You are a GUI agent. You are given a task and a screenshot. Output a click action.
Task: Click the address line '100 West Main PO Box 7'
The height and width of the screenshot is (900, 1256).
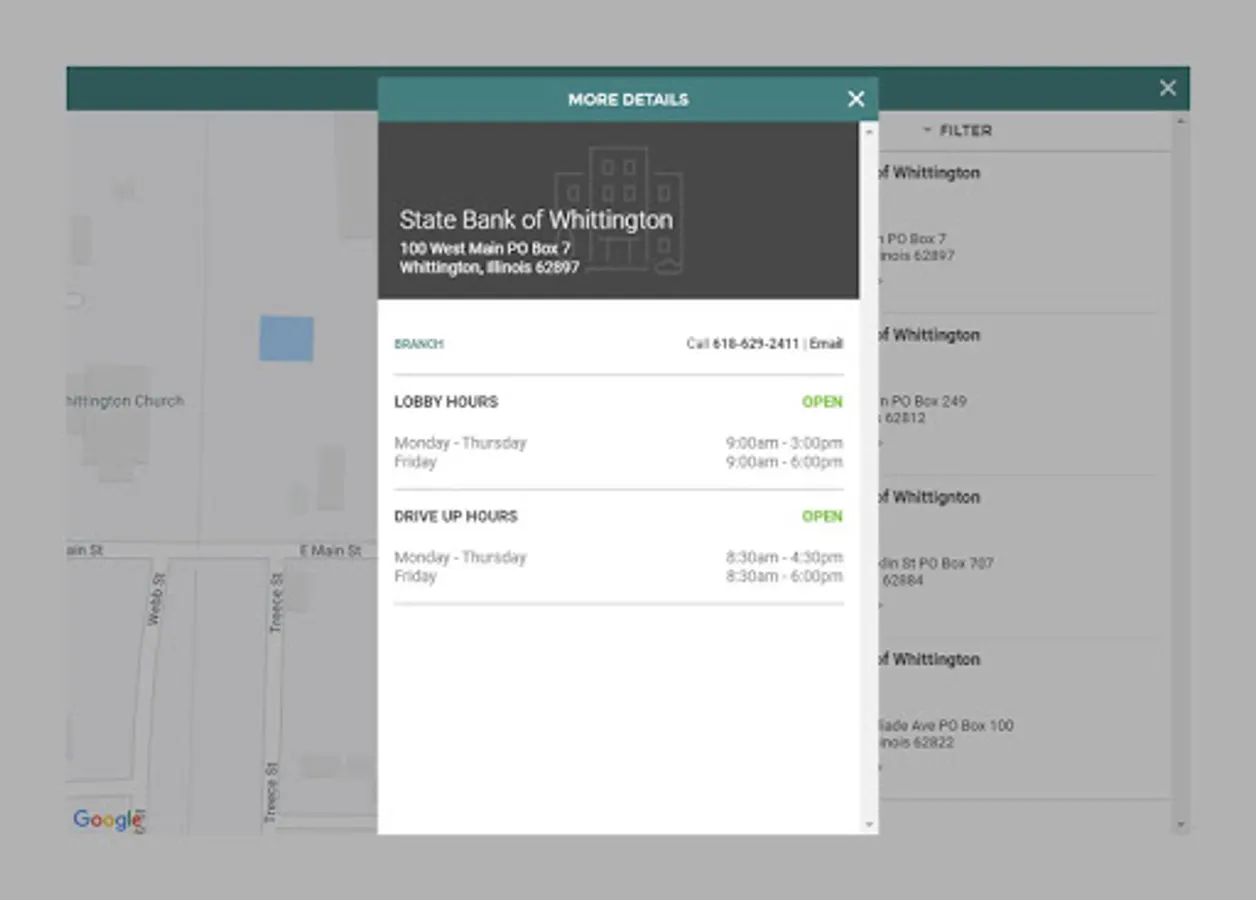[485, 248]
